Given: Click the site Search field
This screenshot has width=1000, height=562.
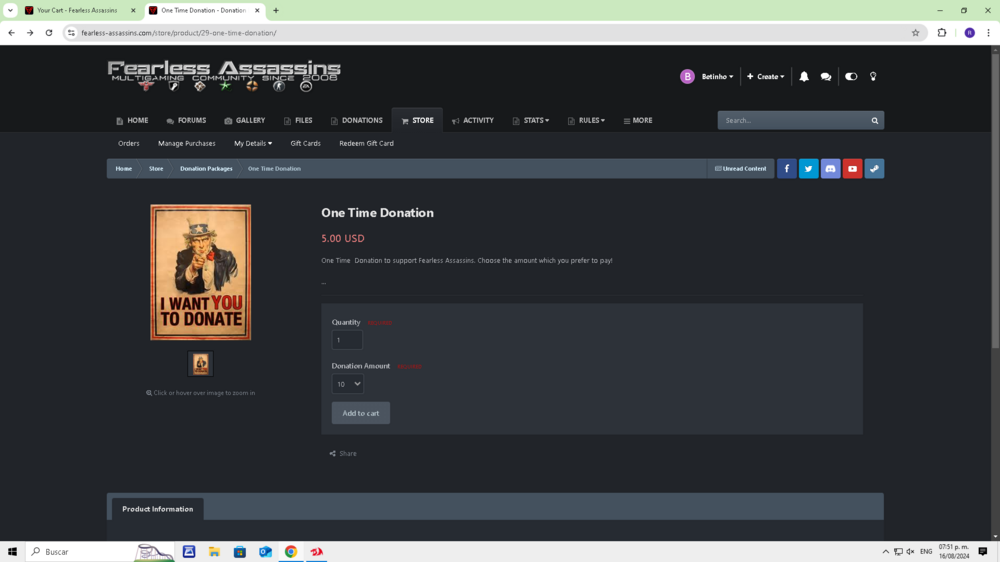Looking at the screenshot, I should coord(793,121).
